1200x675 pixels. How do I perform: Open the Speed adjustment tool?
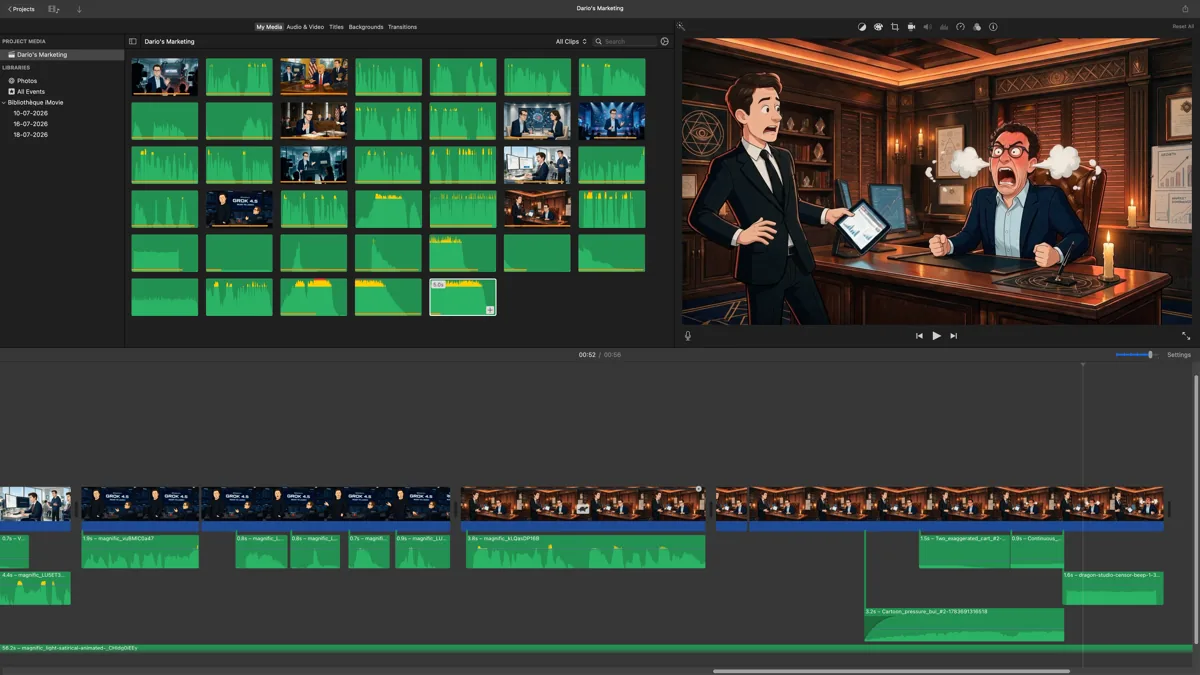point(960,27)
